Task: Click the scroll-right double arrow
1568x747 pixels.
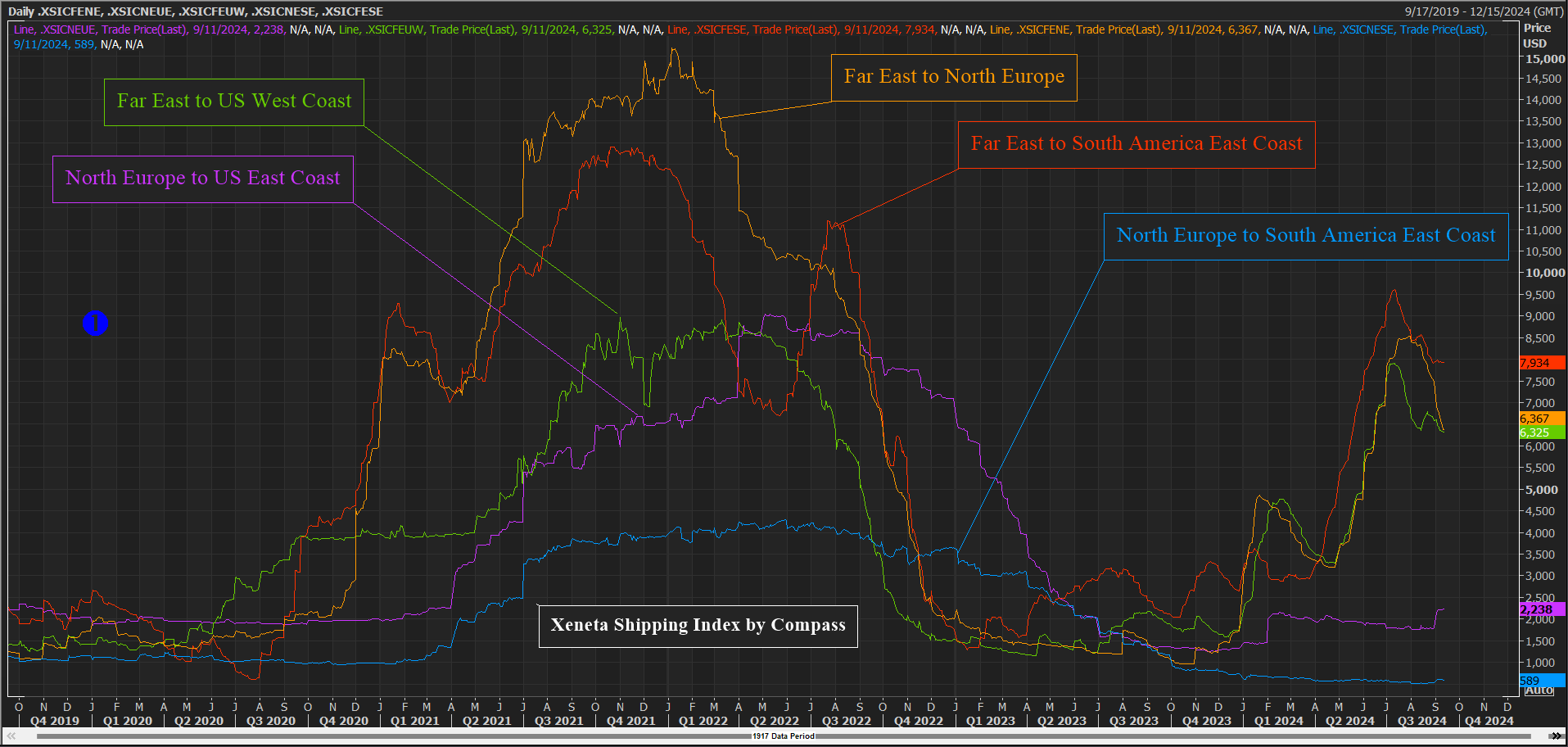Action: click(x=1556, y=736)
